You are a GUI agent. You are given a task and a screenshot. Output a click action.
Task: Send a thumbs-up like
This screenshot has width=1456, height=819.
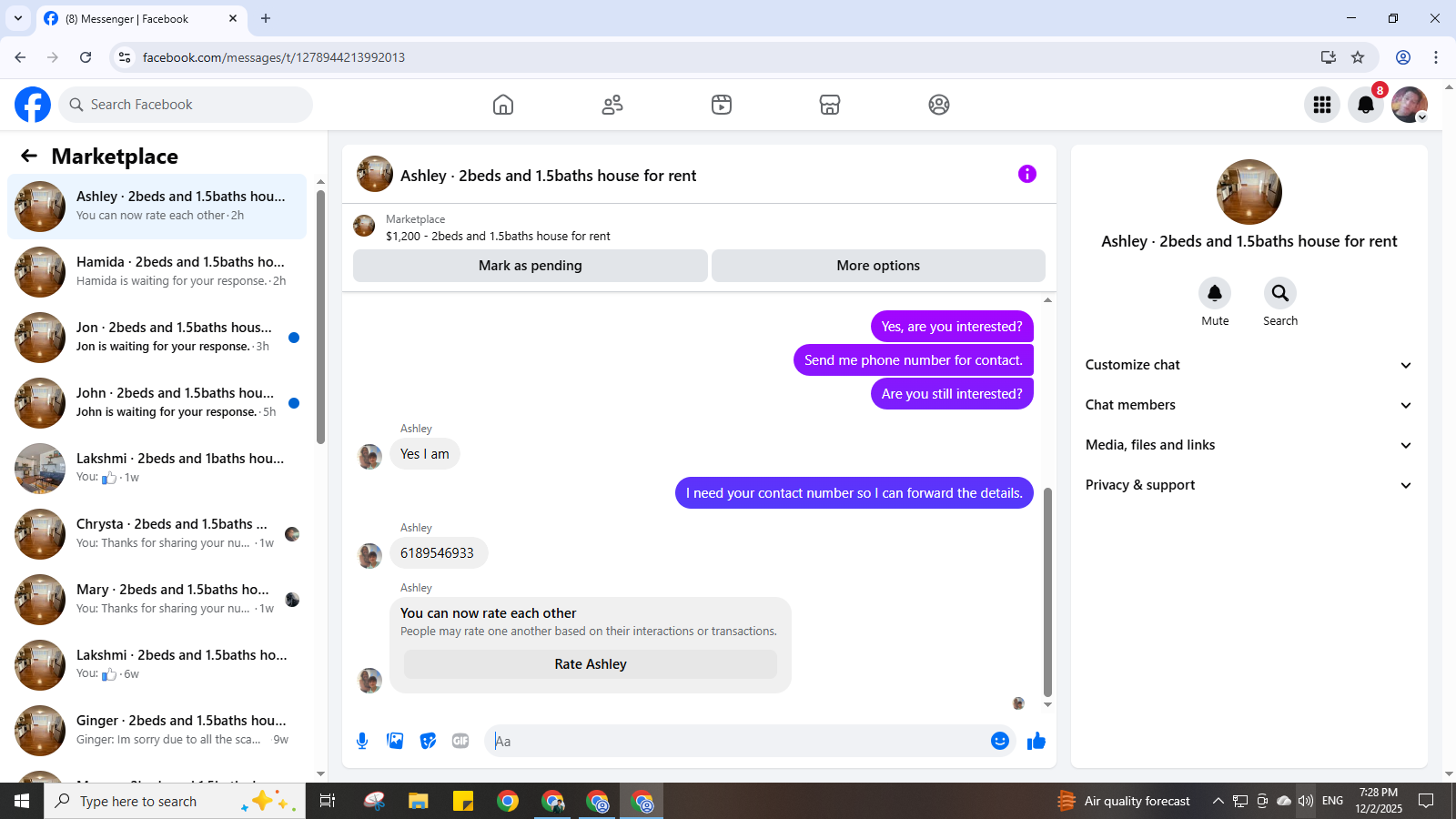tap(1036, 741)
